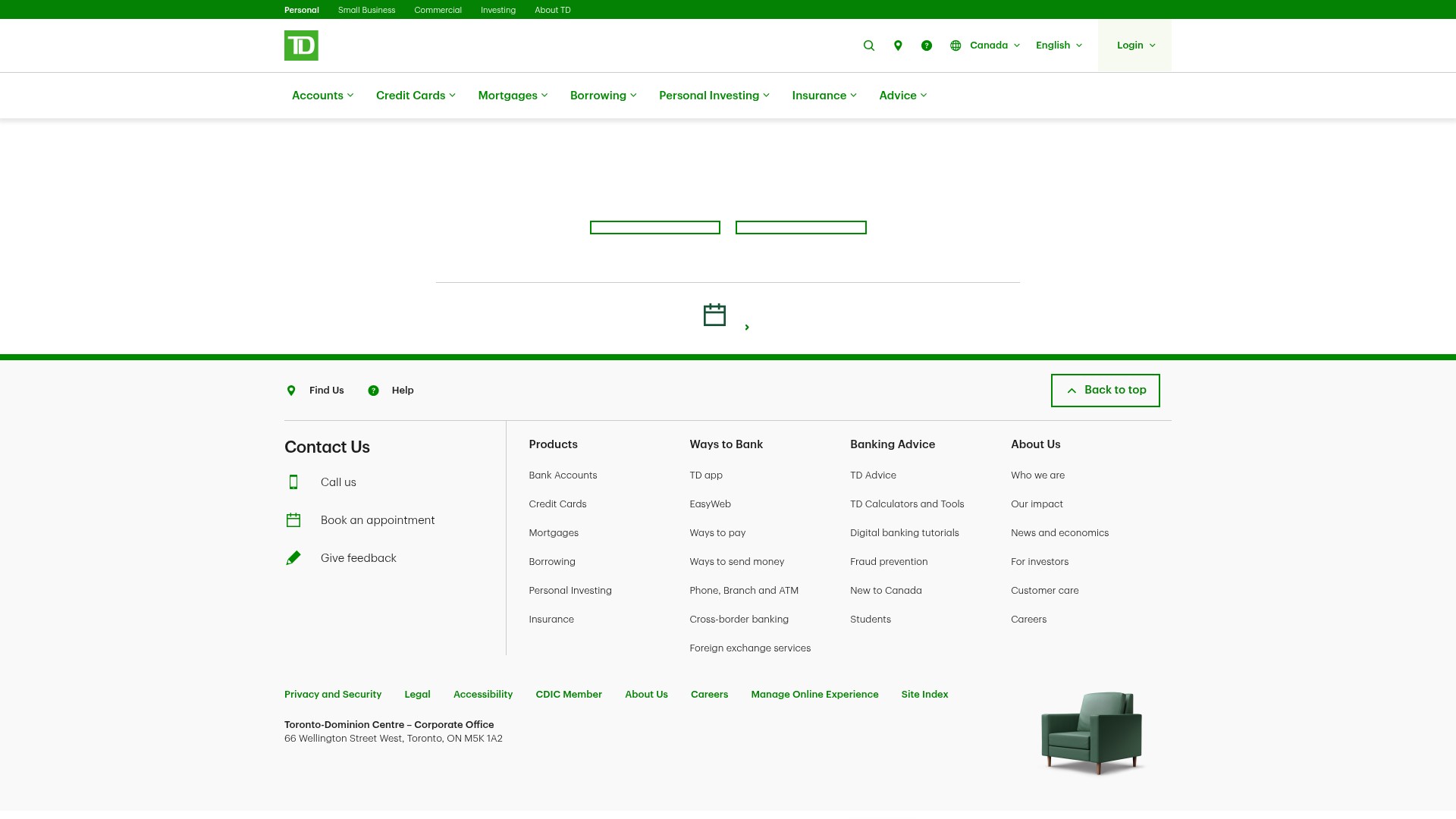
Task: Open Legal footer link
Action: 417,695
